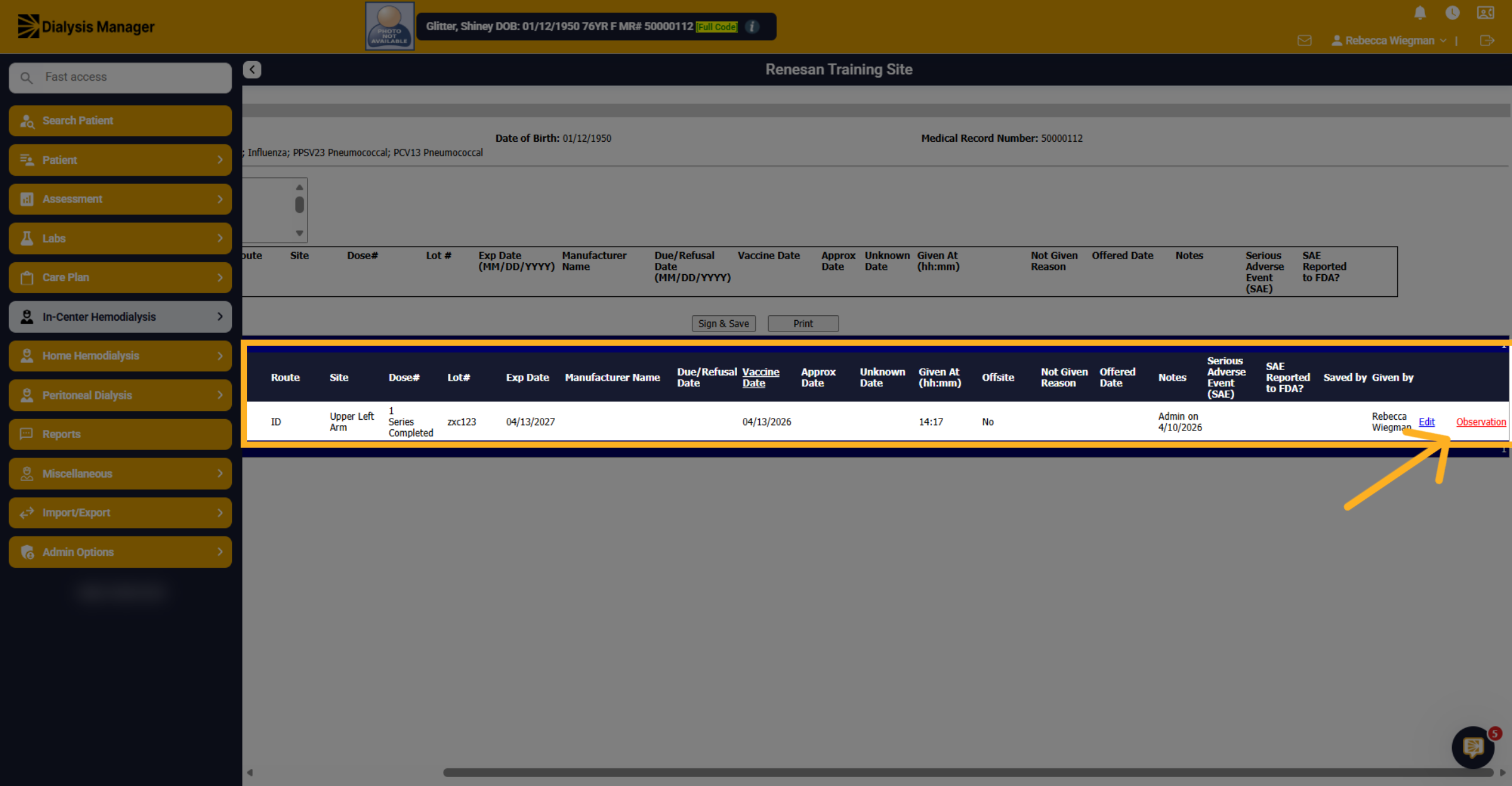The width and height of the screenshot is (1512, 786).
Task: Open the chat support bubble icon
Action: 1473,748
